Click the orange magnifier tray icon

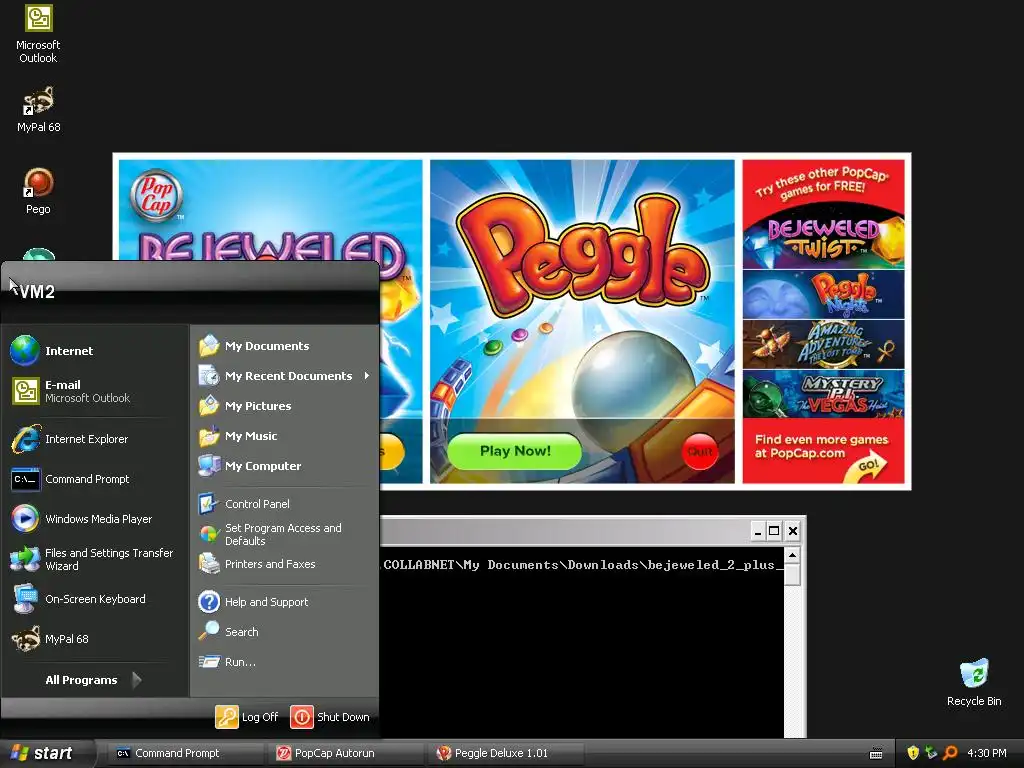tap(950, 753)
